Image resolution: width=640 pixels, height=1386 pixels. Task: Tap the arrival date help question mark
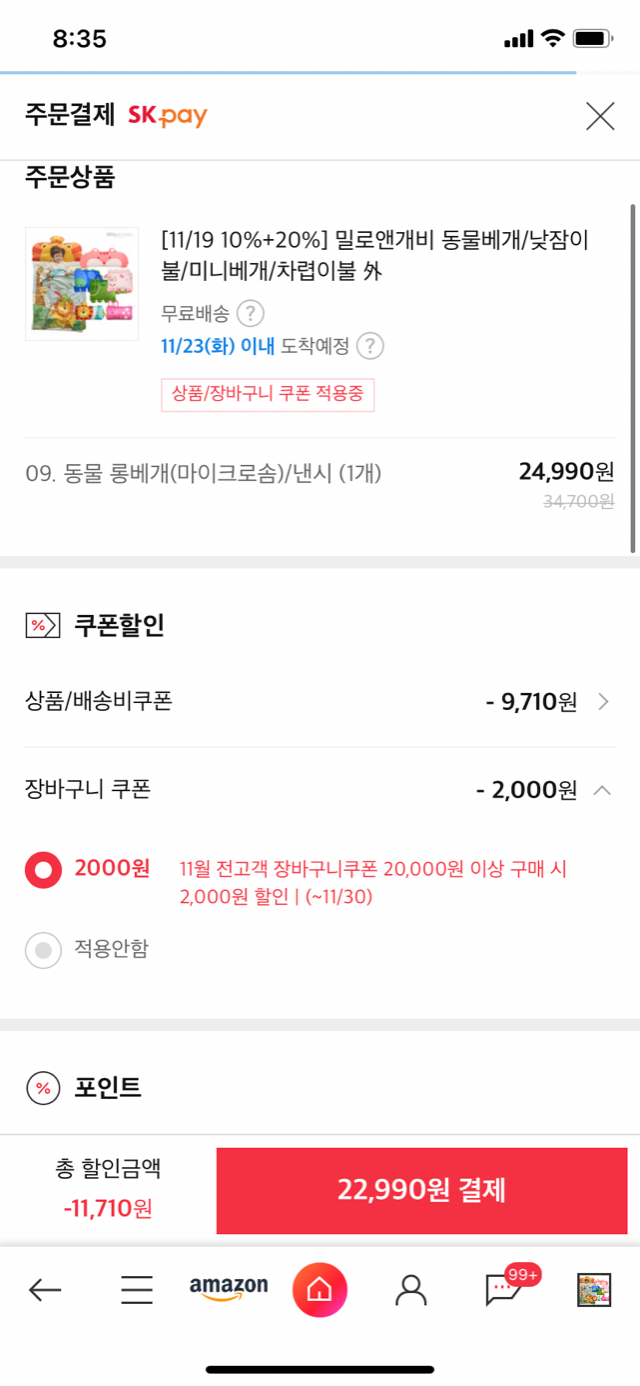coord(371,346)
